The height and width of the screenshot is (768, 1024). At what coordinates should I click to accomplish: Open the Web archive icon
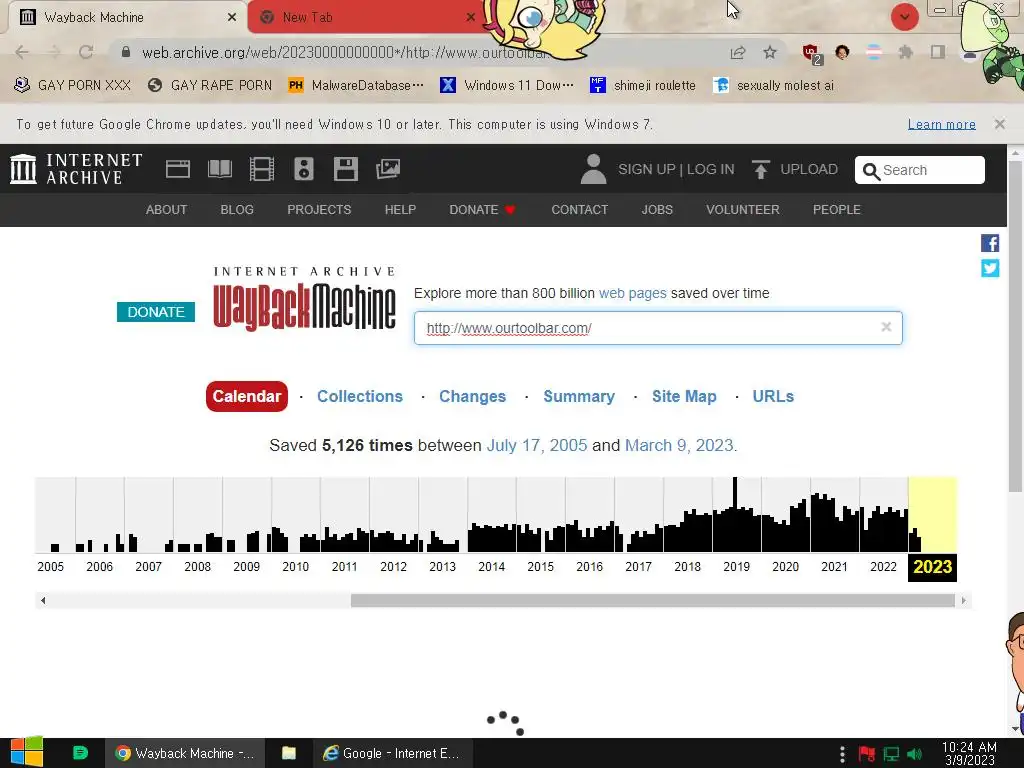[178, 169]
